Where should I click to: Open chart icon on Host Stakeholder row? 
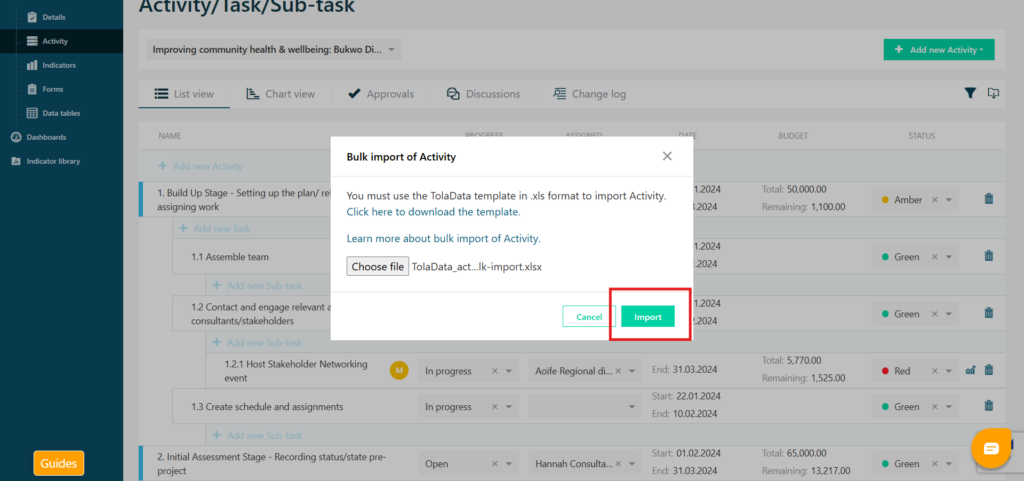tap(970, 370)
